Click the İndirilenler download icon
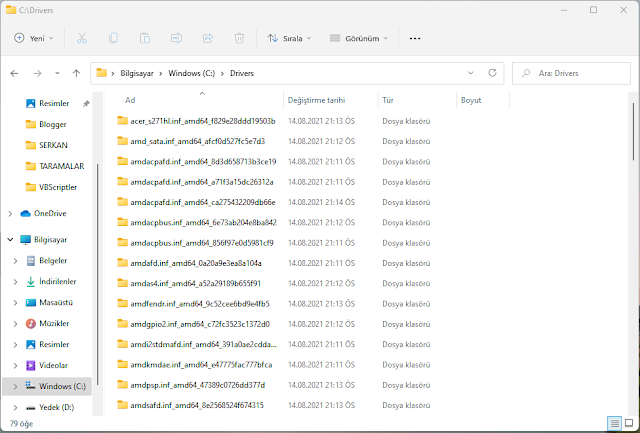640x433 pixels. click(31, 282)
